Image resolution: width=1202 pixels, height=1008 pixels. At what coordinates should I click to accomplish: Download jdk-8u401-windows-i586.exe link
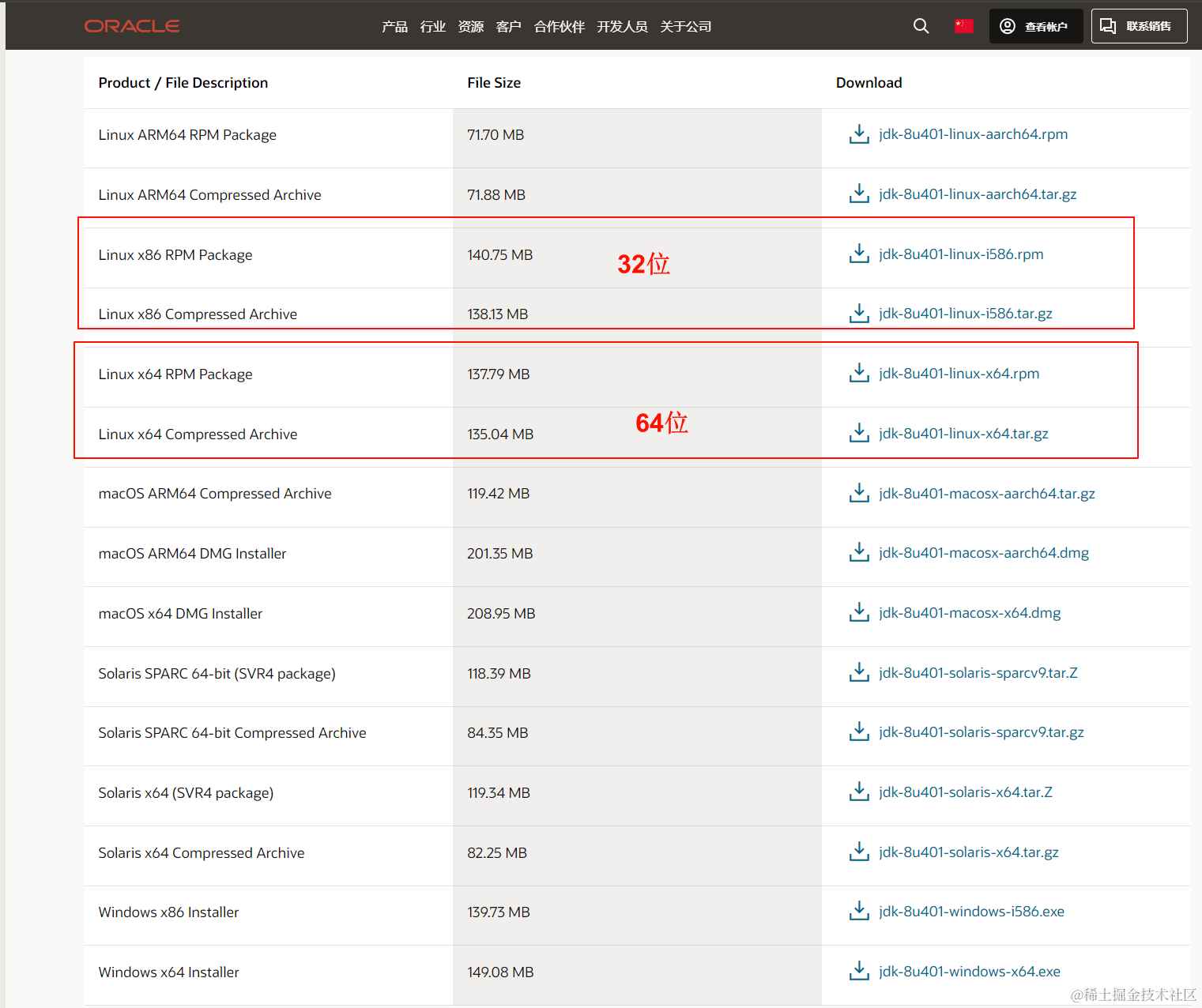coord(971,912)
